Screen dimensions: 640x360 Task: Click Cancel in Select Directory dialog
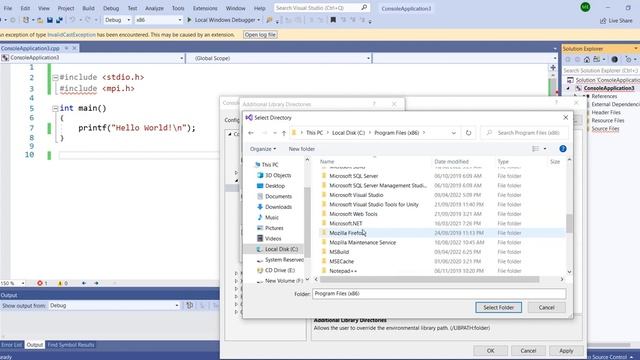(547, 307)
